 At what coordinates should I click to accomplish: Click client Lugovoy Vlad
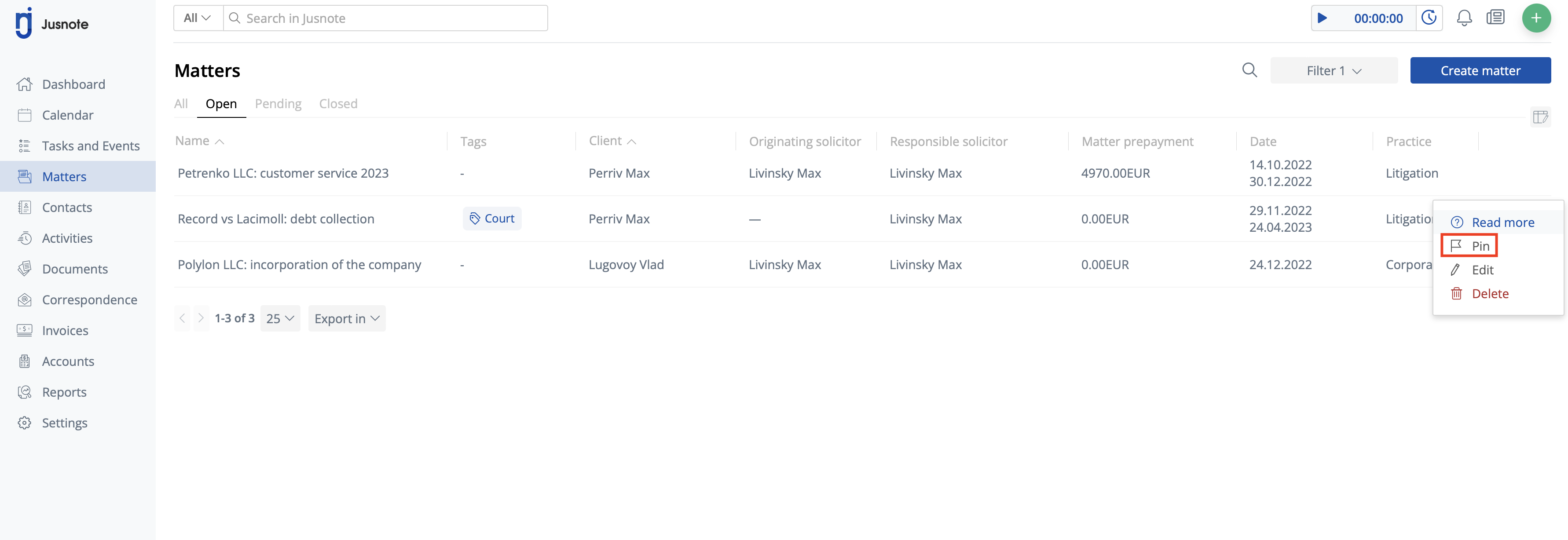tap(626, 265)
